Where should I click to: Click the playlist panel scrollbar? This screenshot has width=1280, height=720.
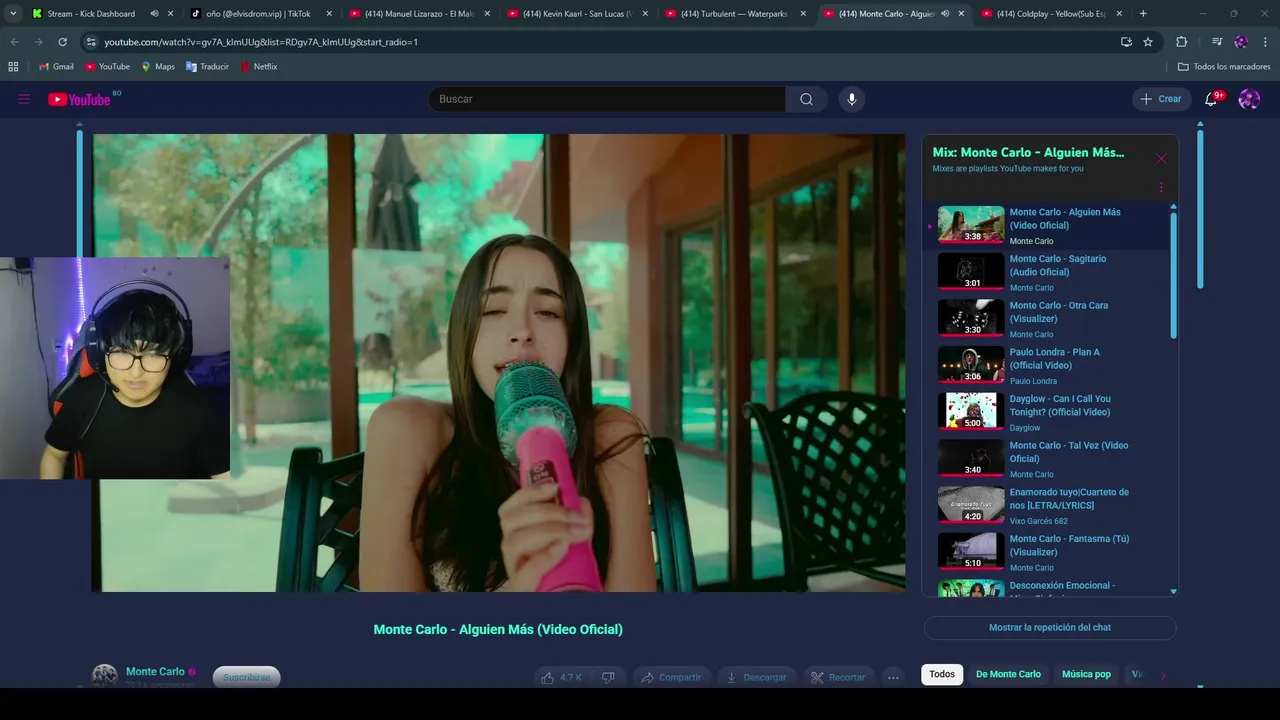(x=1174, y=275)
